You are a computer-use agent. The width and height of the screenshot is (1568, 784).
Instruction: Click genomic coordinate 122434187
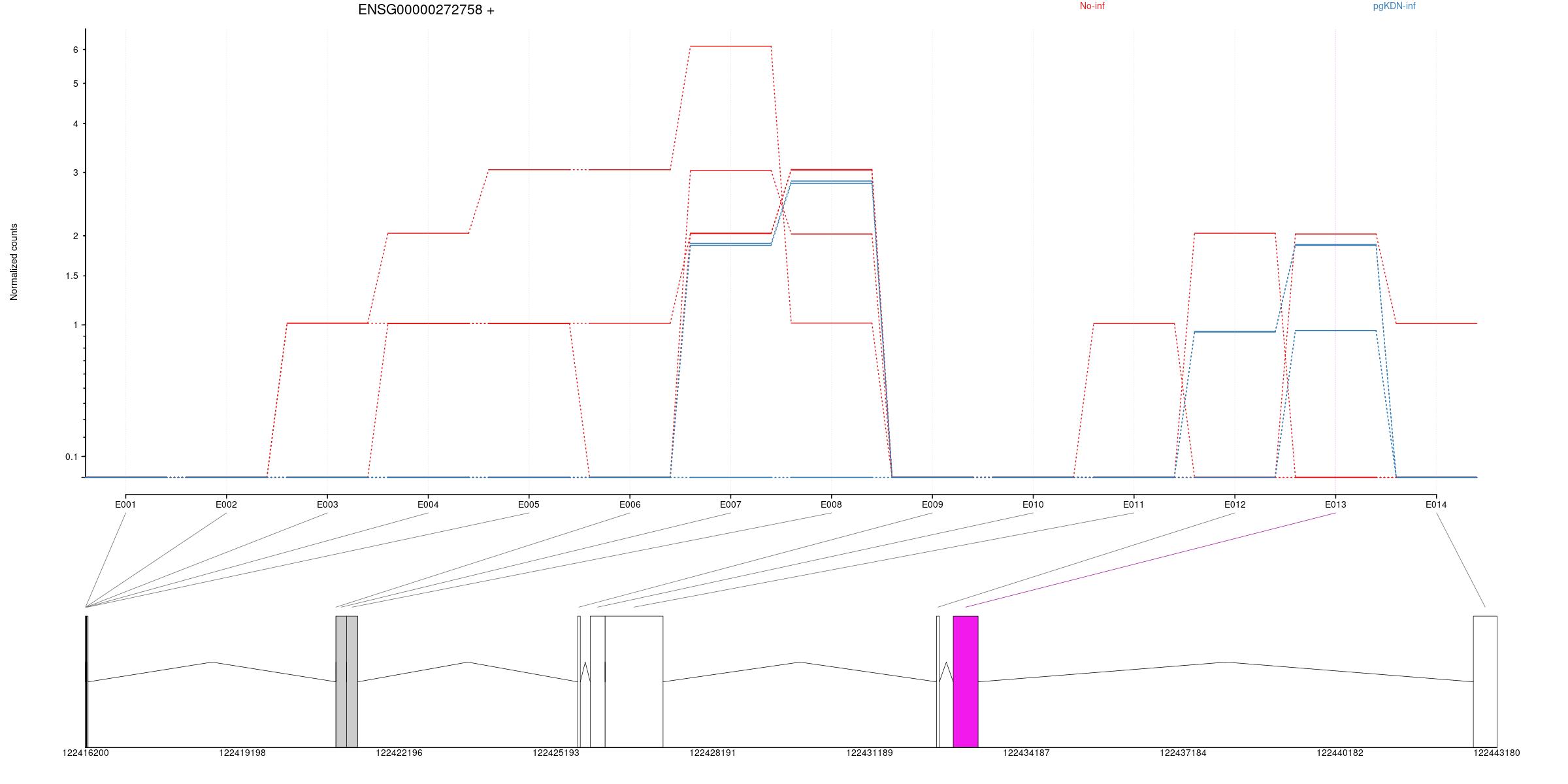pos(1026,753)
